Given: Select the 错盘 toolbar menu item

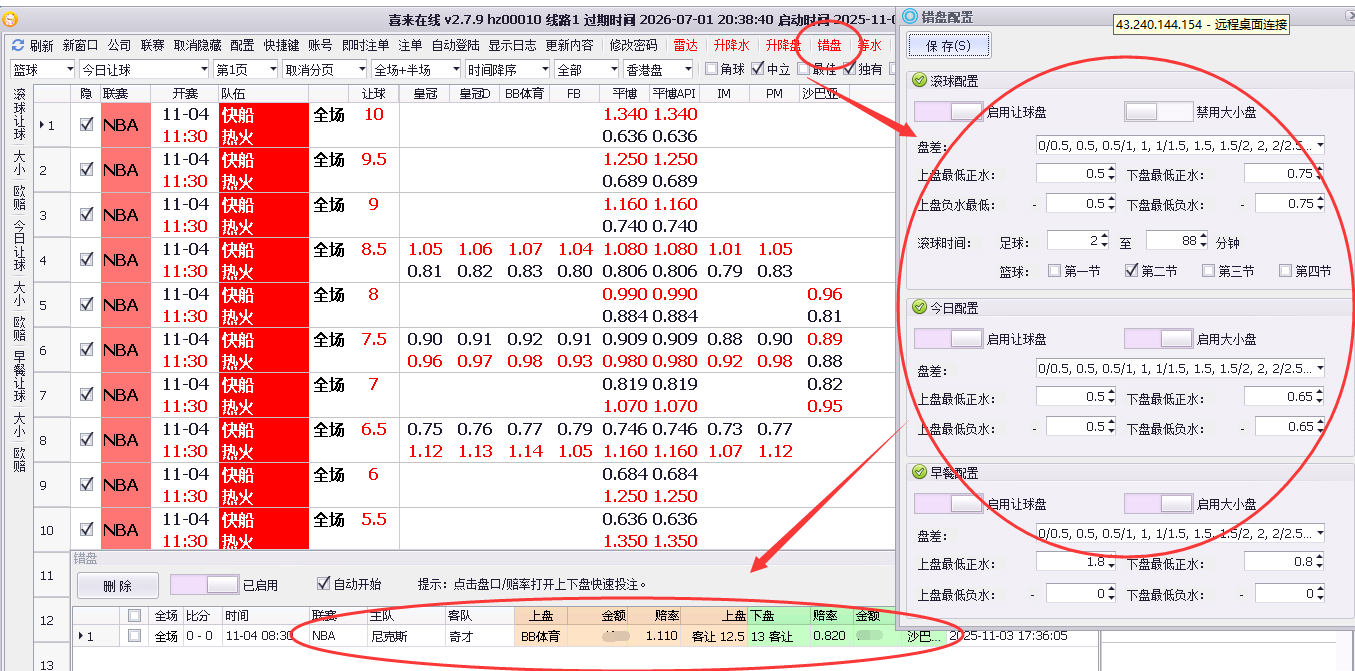Looking at the screenshot, I should coord(829,45).
